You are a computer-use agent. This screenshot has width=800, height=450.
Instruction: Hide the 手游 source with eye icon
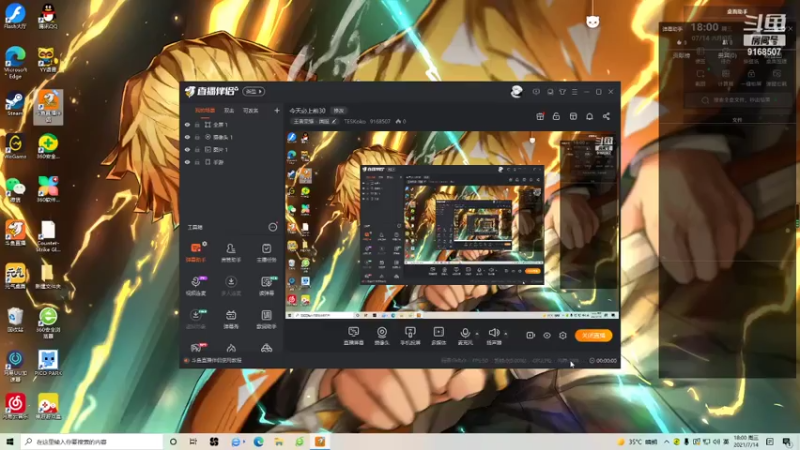pyautogui.click(x=187, y=162)
